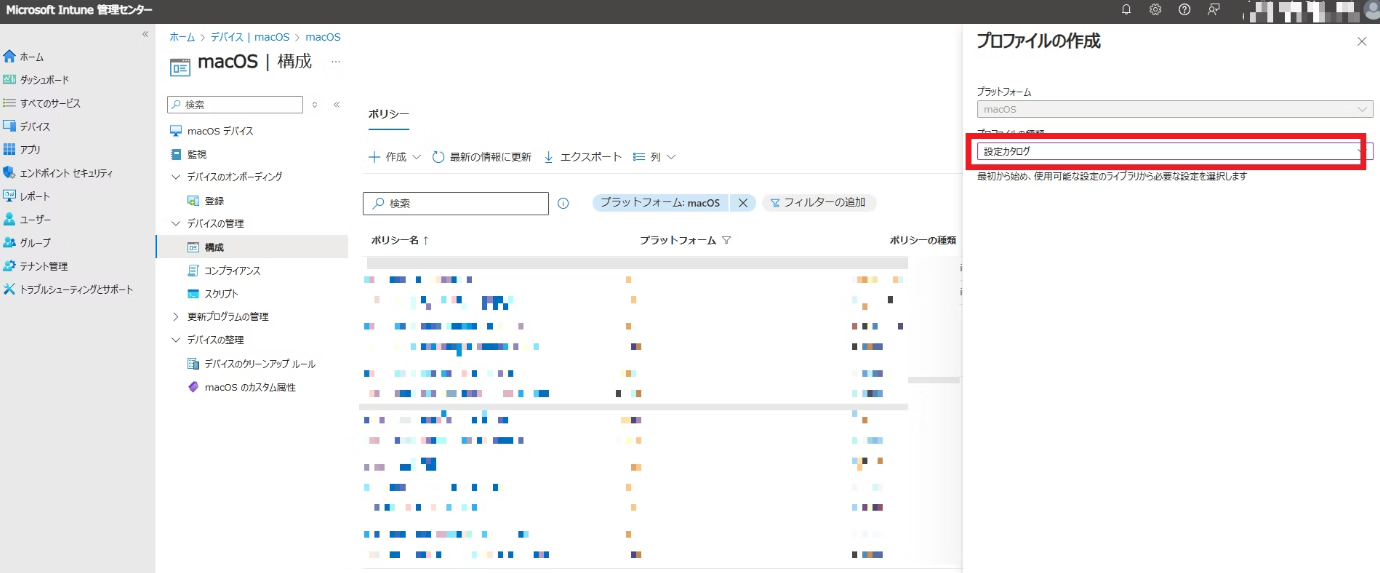Close the プロファイルの作成 panel

pyautogui.click(x=1361, y=41)
